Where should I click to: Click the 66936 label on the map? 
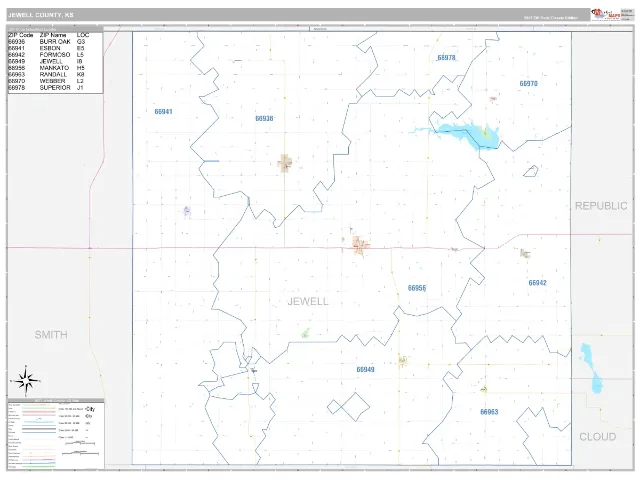click(264, 118)
